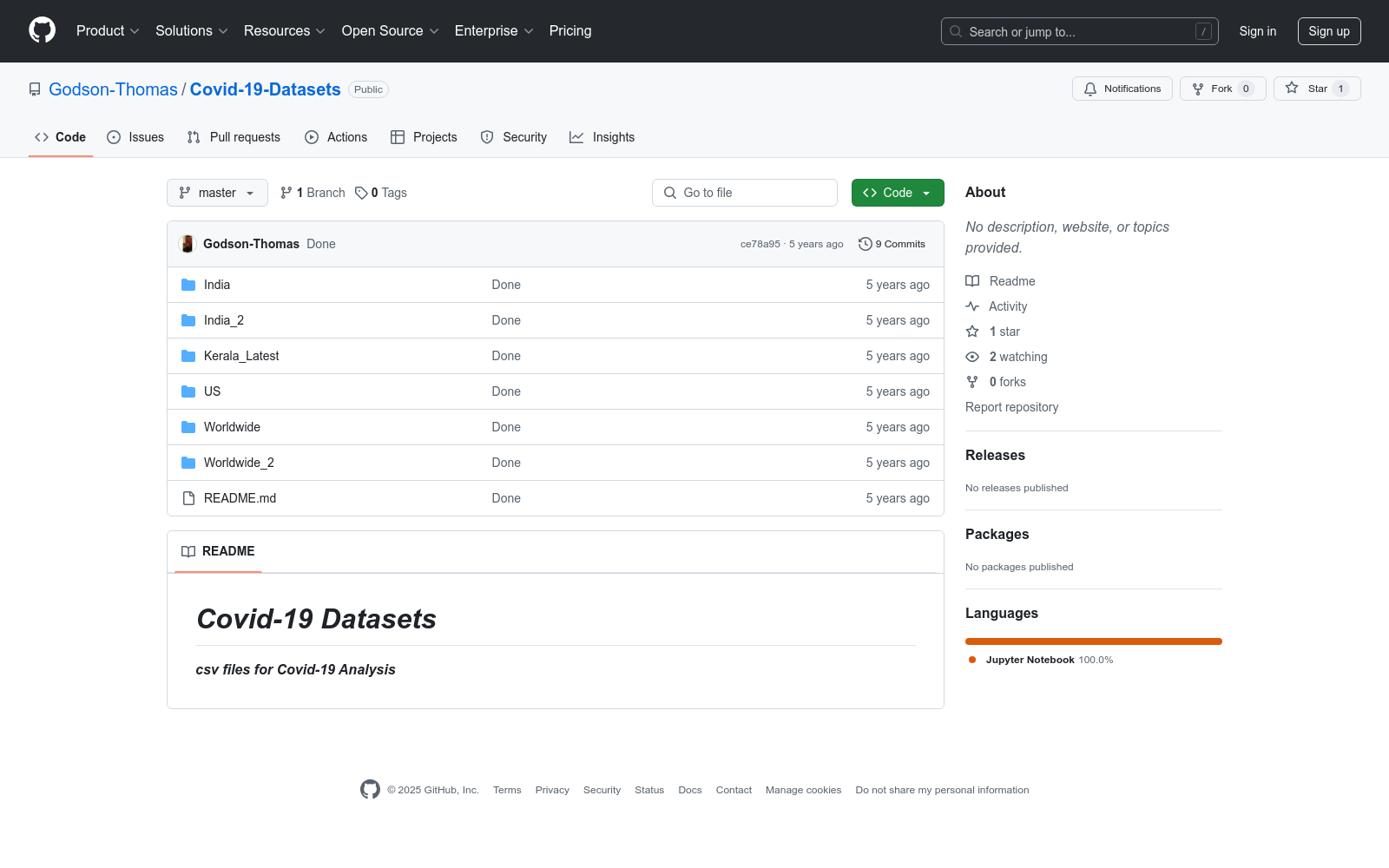The image size is (1389, 868).
Task: Click Manage cookies in footer
Action: point(803,790)
